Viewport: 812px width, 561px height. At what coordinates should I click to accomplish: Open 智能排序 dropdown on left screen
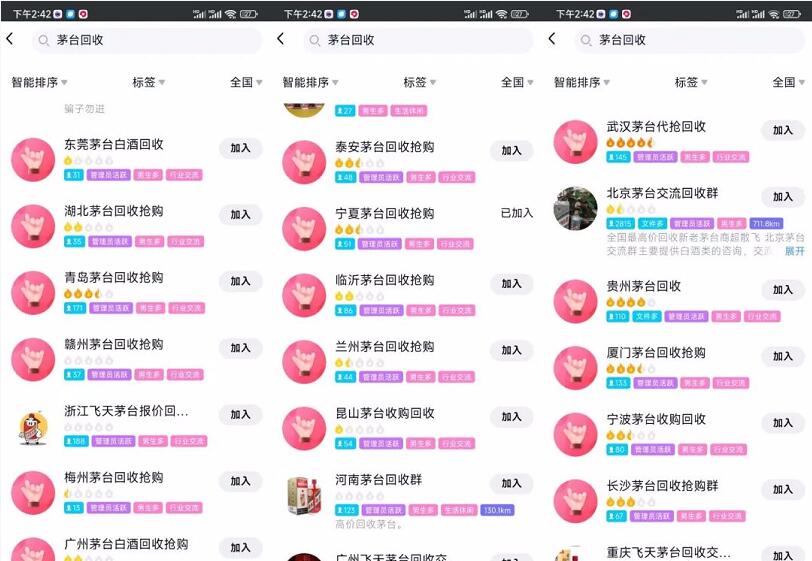click(39, 82)
